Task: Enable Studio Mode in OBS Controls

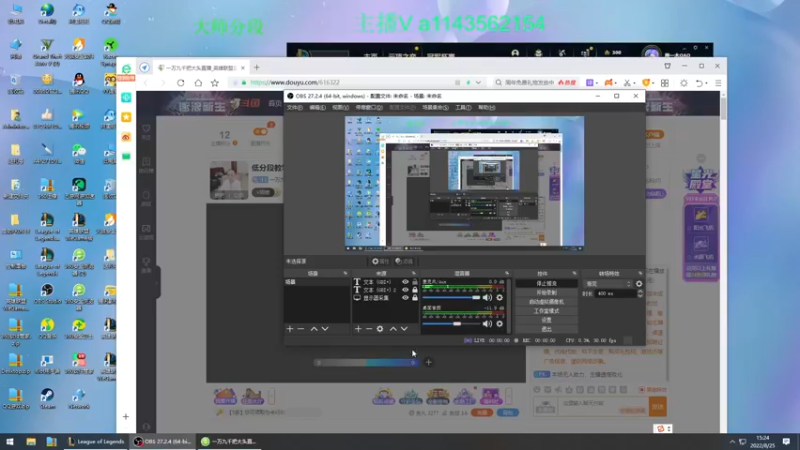Action: (546, 311)
